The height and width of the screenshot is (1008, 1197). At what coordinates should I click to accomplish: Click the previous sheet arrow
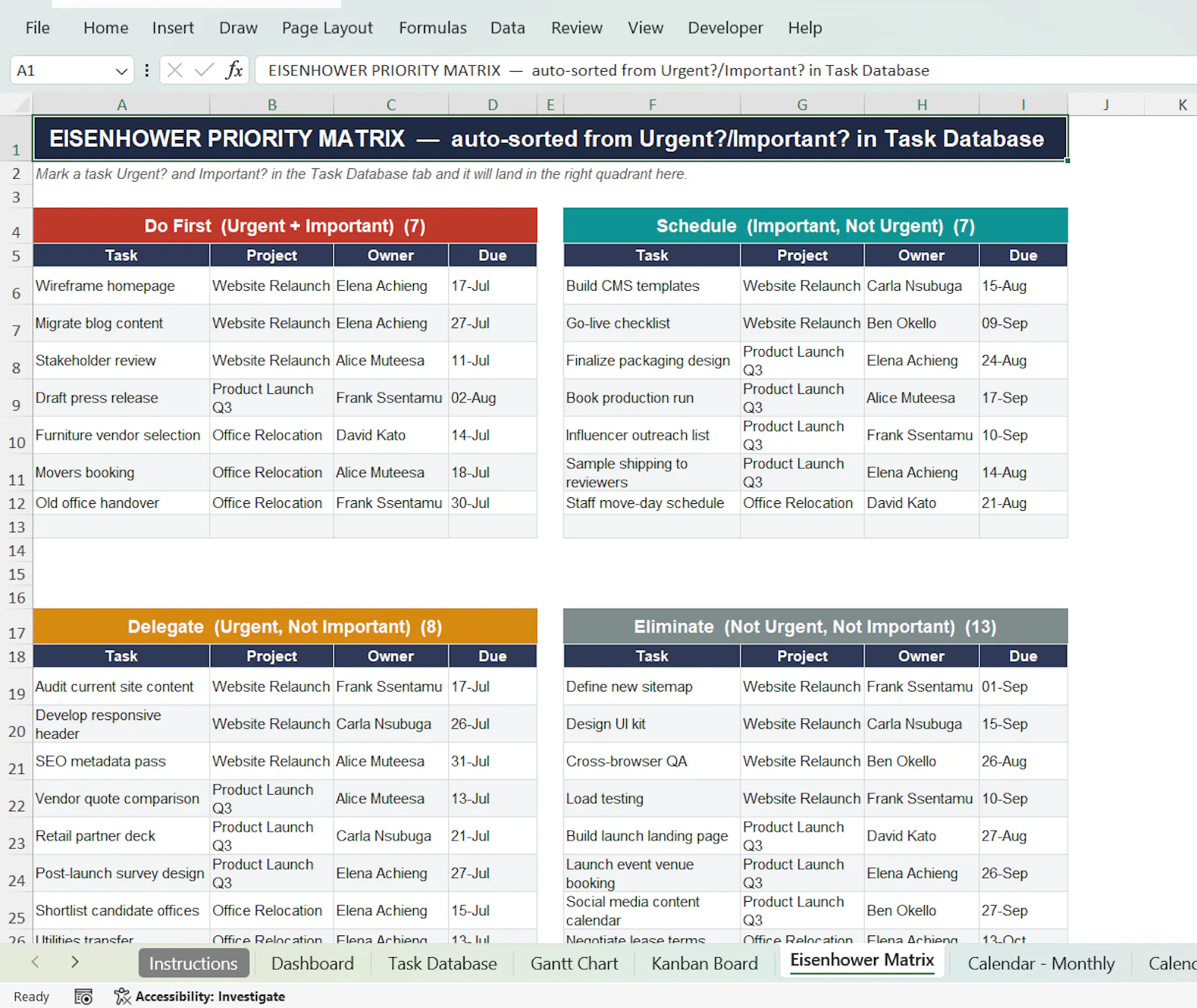point(35,962)
